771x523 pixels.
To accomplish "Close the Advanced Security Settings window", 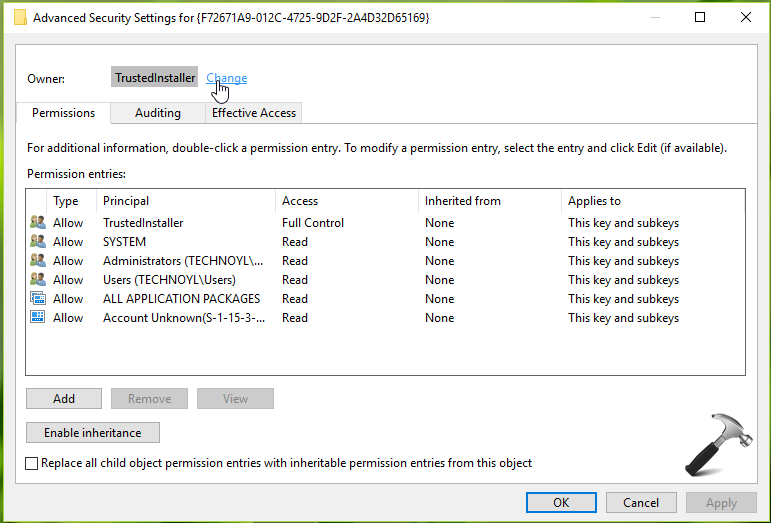I will pos(745,17).
